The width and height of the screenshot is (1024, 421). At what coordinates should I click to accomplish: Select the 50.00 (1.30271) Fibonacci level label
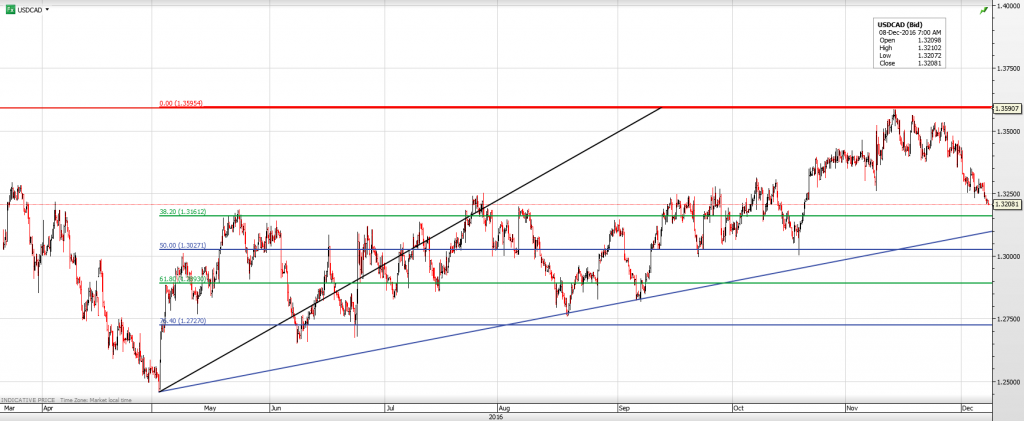tap(183, 245)
